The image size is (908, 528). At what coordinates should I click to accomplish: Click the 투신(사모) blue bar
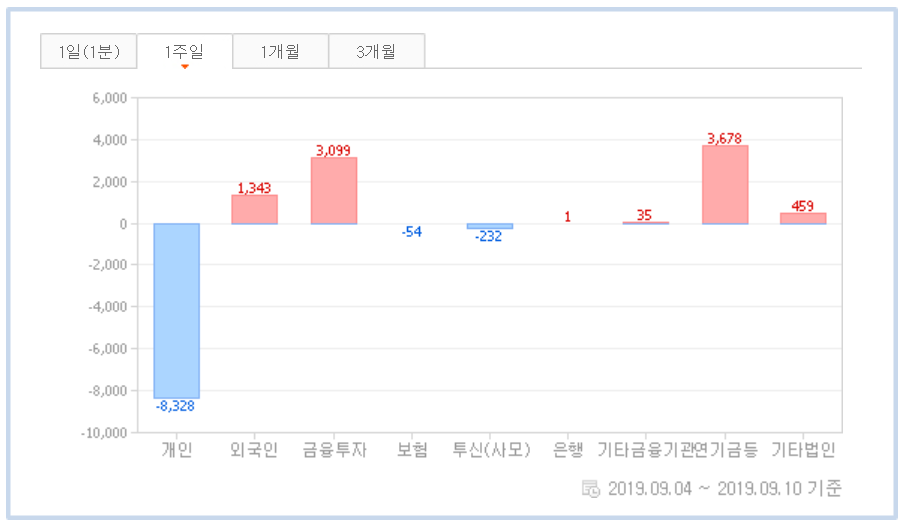pyautogui.click(x=490, y=226)
